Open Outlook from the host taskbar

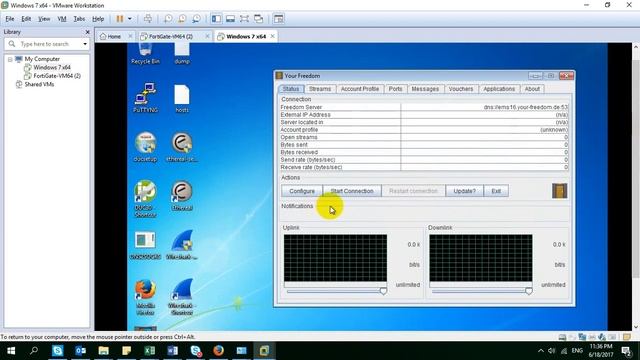point(80,351)
